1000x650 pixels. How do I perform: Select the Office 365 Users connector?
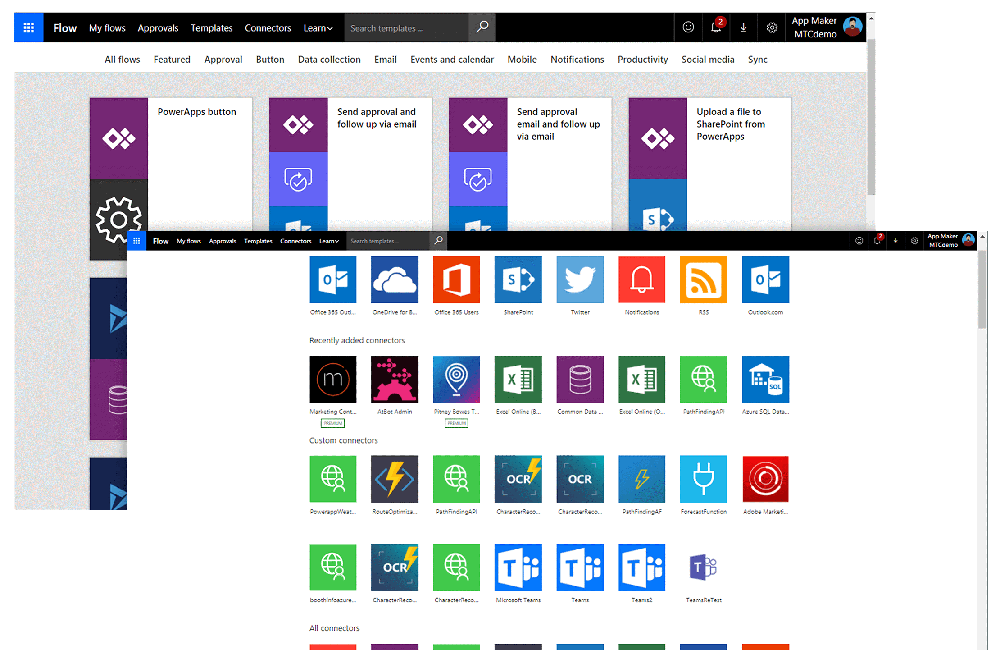pos(456,279)
